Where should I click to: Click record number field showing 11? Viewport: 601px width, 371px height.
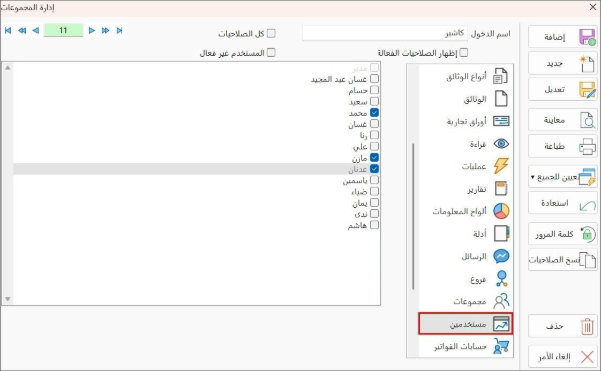pos(63,31)
